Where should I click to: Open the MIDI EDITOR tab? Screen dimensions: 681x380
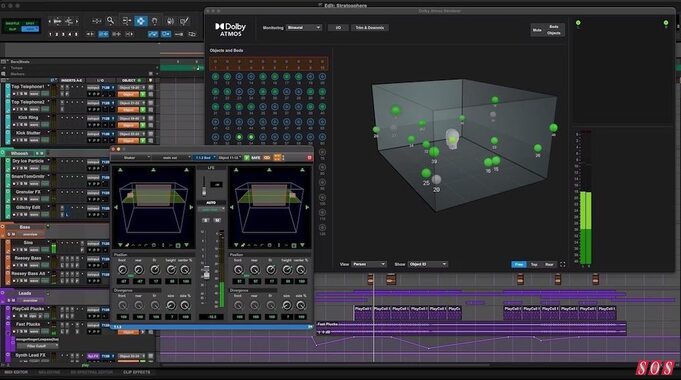pyautogui.click(x=16, y=372)
